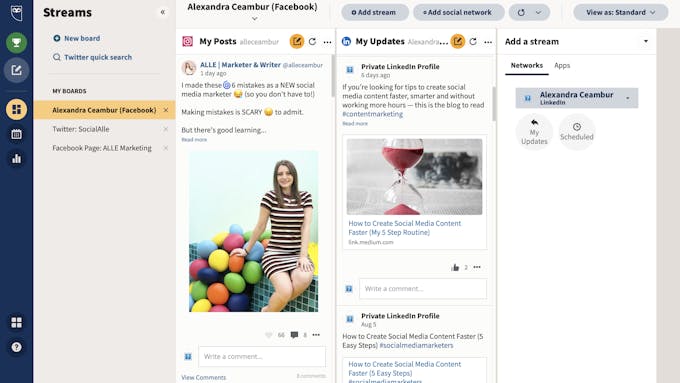Viewport: 680px width, 383px height.
Task: Expand the board title dropdown chevron
Action: 255,19
